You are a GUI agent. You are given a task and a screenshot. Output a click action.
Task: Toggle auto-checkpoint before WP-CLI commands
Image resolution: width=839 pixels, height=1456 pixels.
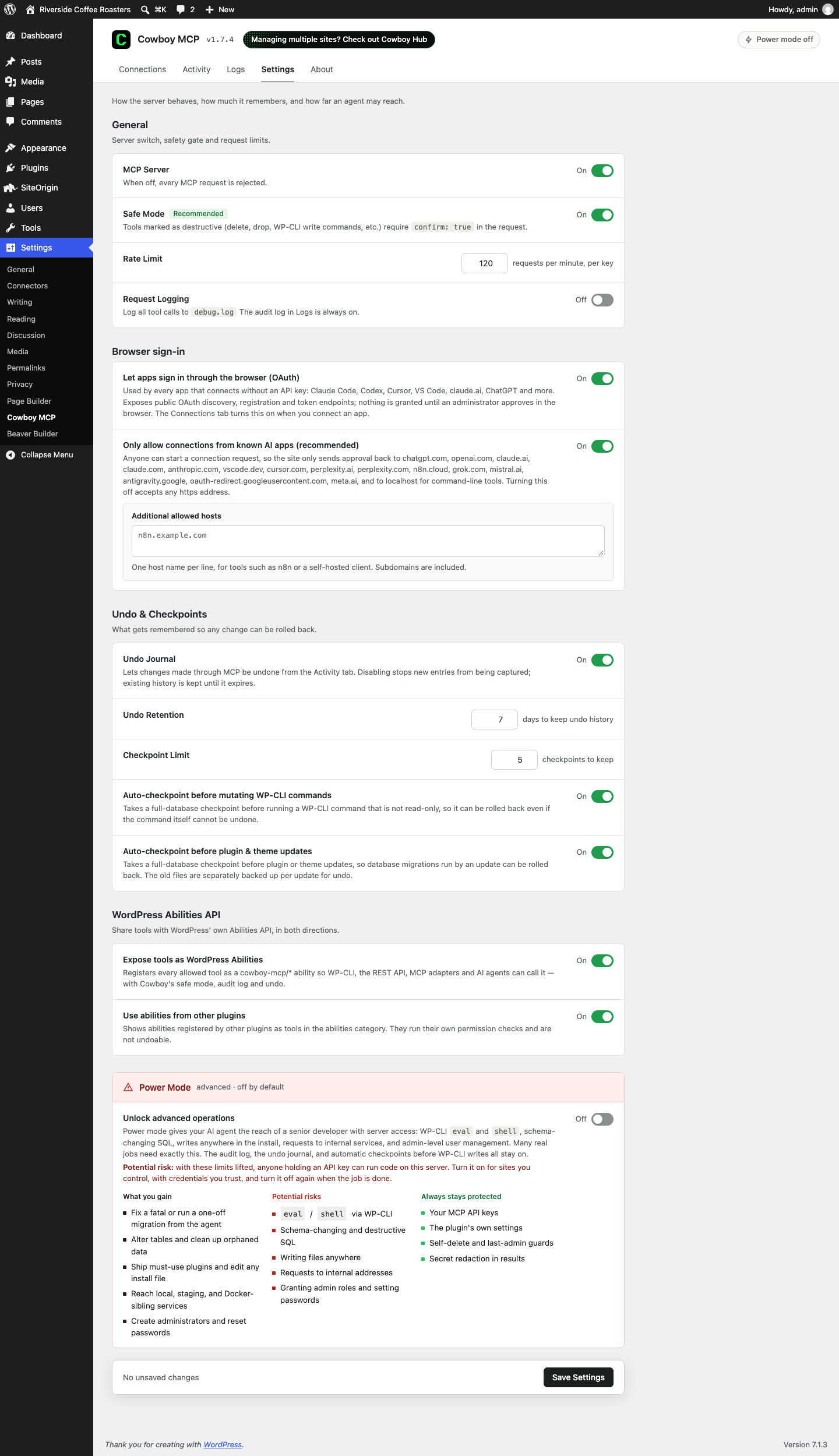click(x=602, y=796)
